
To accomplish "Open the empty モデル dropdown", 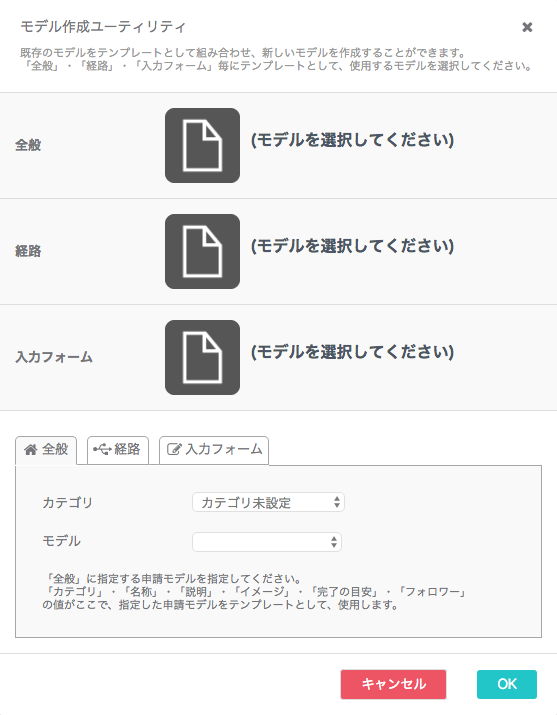I will click(267, 542).
